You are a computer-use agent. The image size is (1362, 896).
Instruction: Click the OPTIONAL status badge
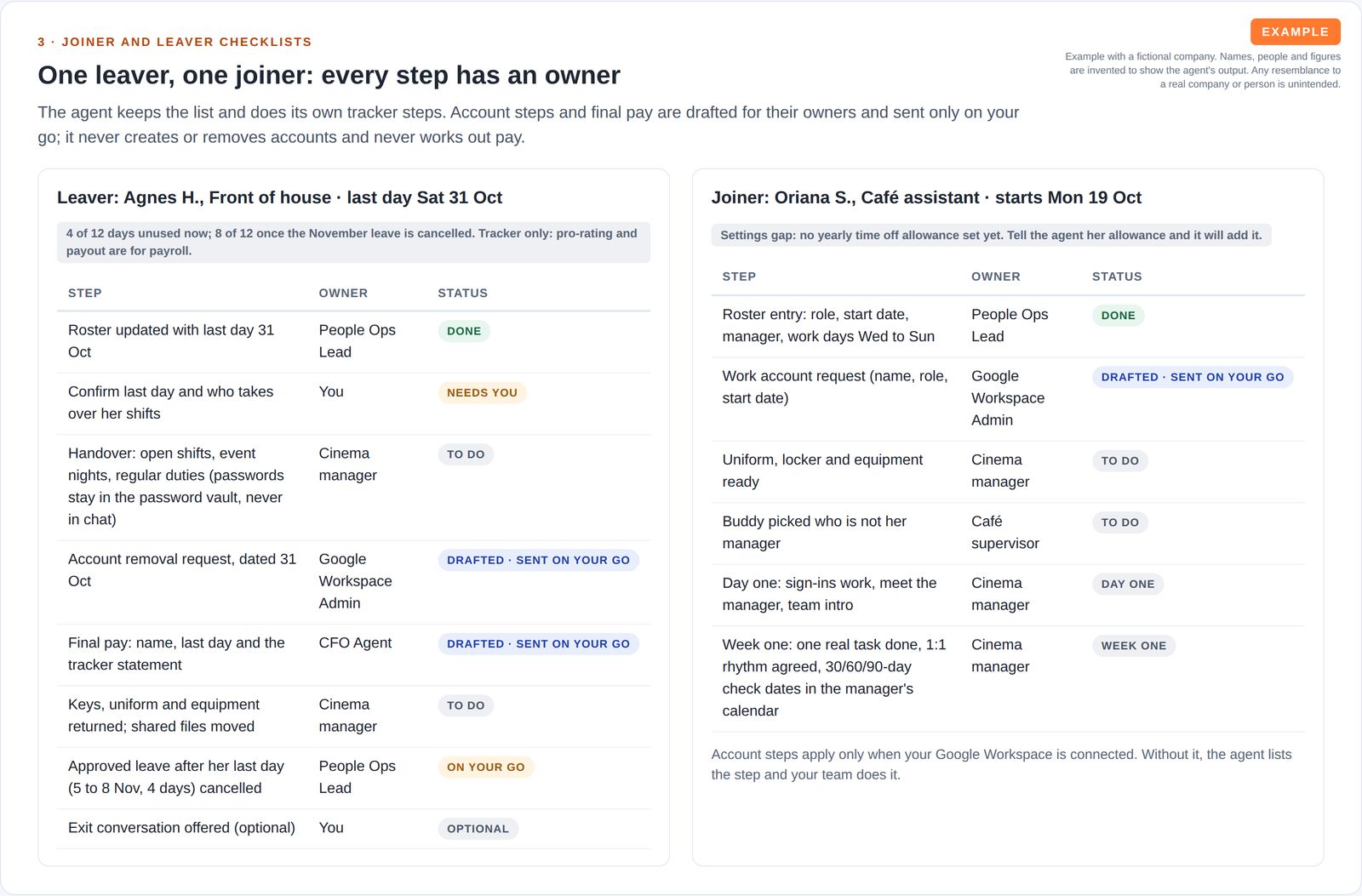[478, 829]
